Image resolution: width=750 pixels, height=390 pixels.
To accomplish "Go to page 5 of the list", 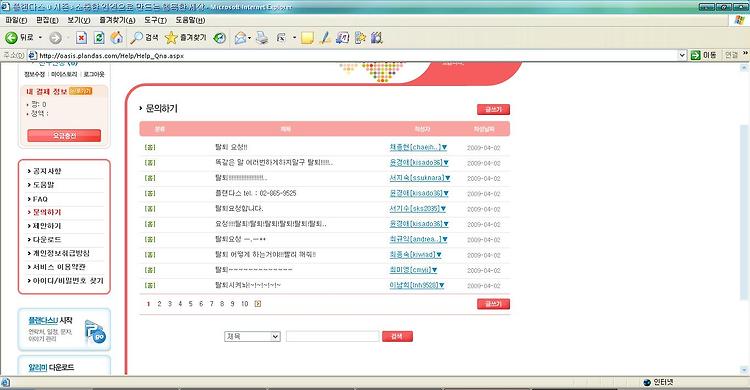I will click(190, 303).
